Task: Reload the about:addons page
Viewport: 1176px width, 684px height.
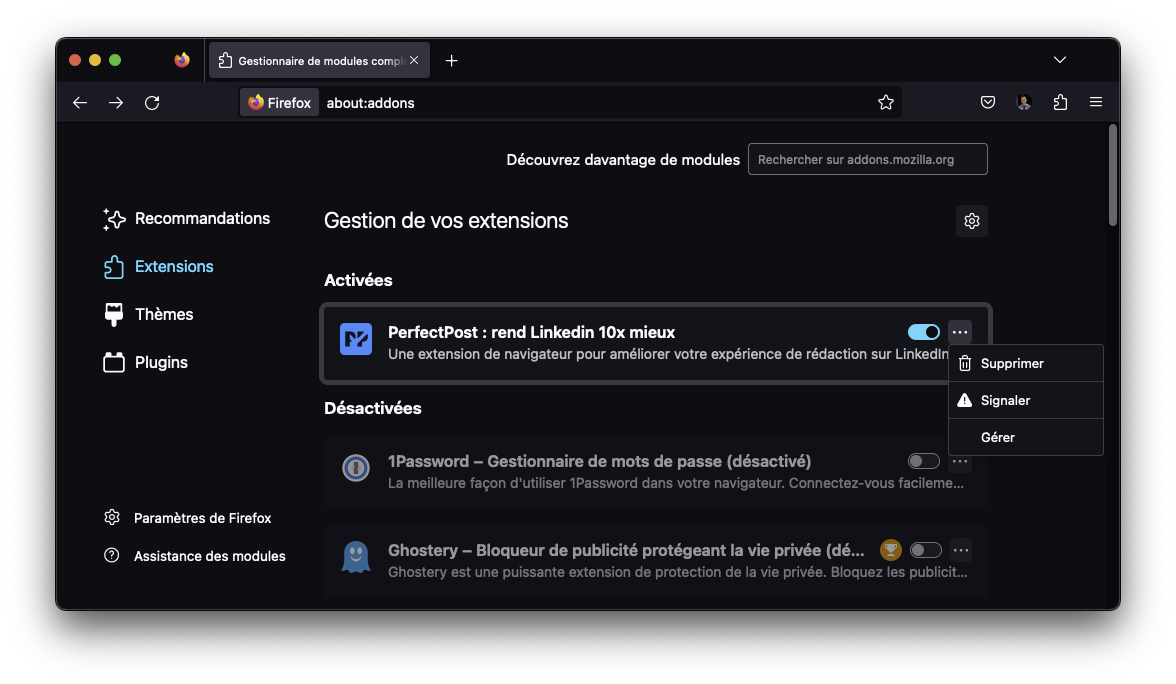Action: (x=152, y=103)
